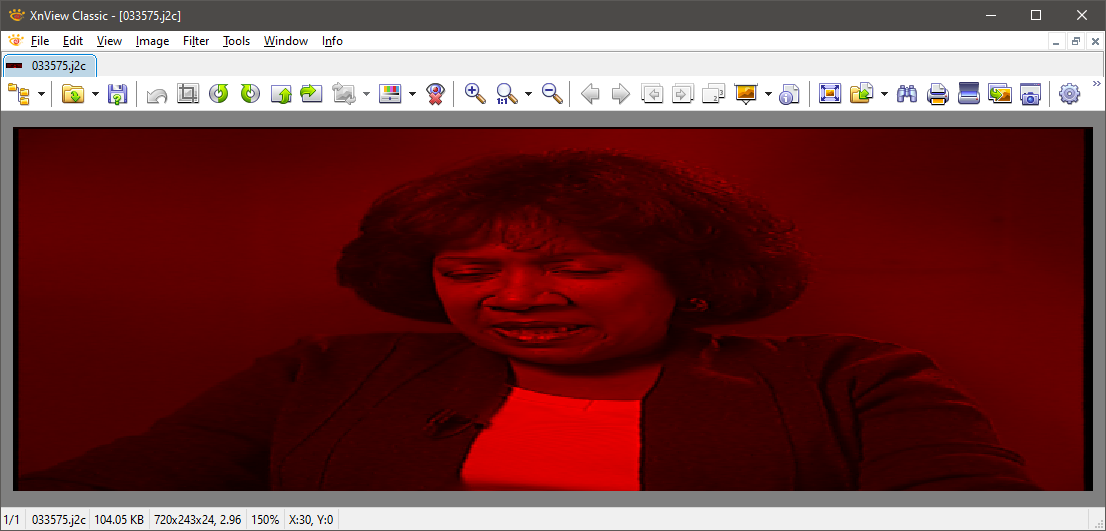
Task: Expand the Browser icon dropdown arrow
Action: click(x=42, y=94)
